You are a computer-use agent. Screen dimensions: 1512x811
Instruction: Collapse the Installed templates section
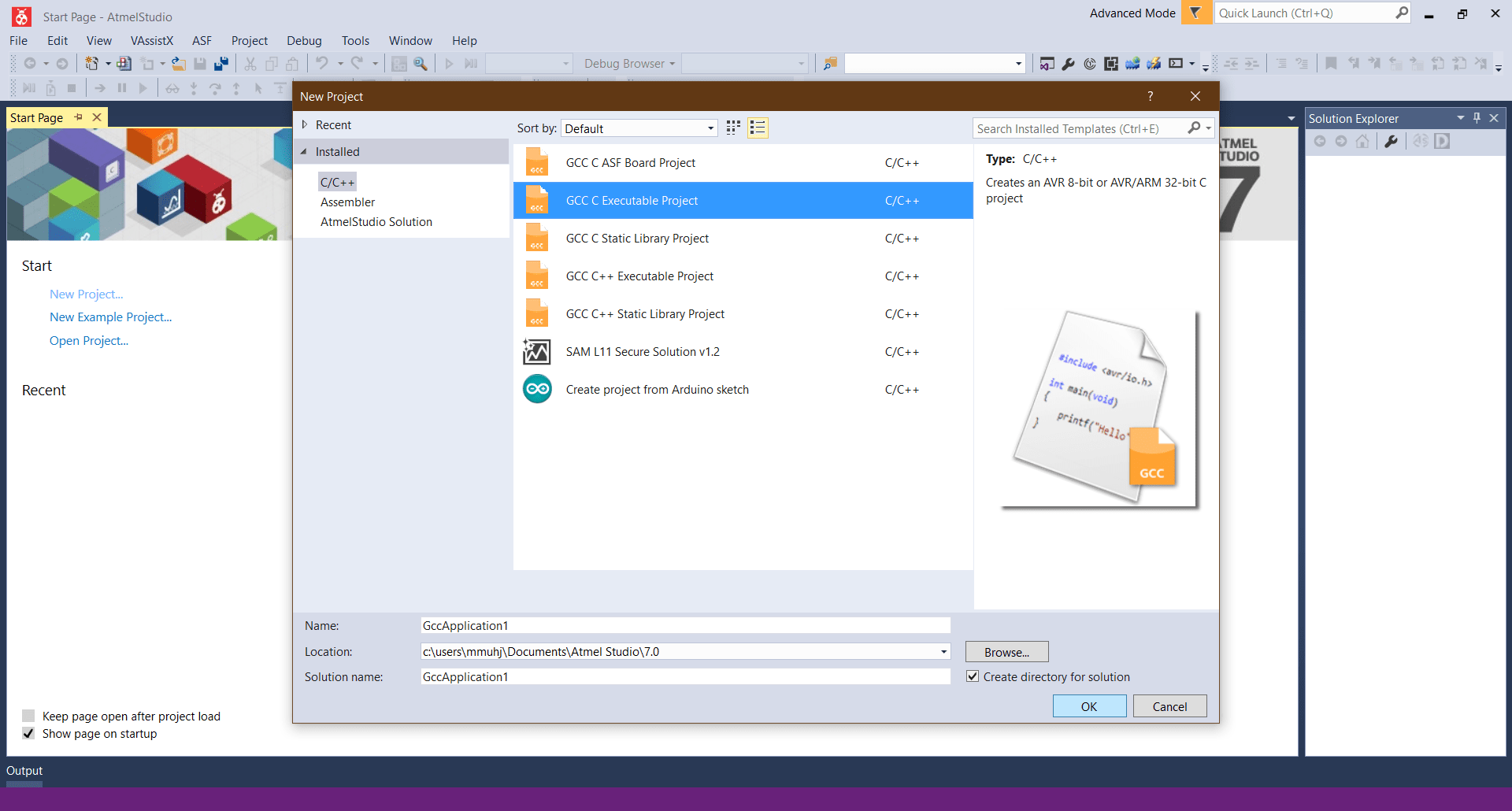305,151
